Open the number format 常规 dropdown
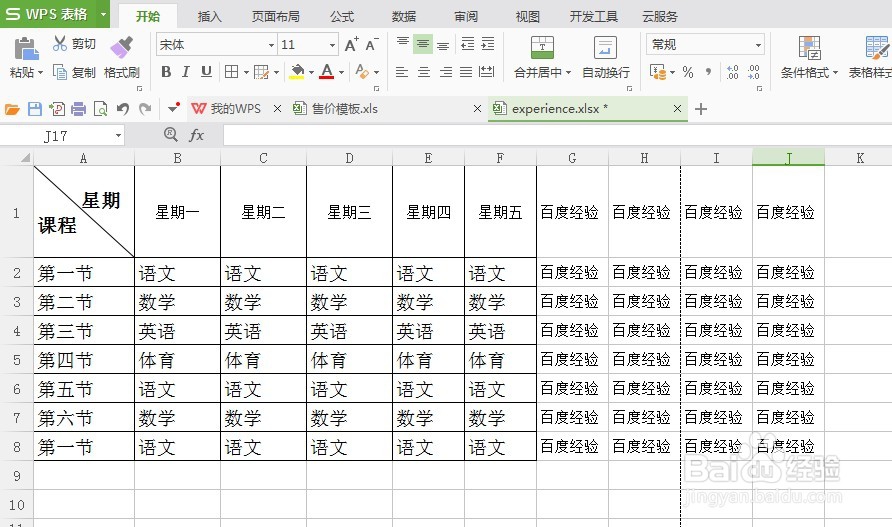 pos(758,45)
